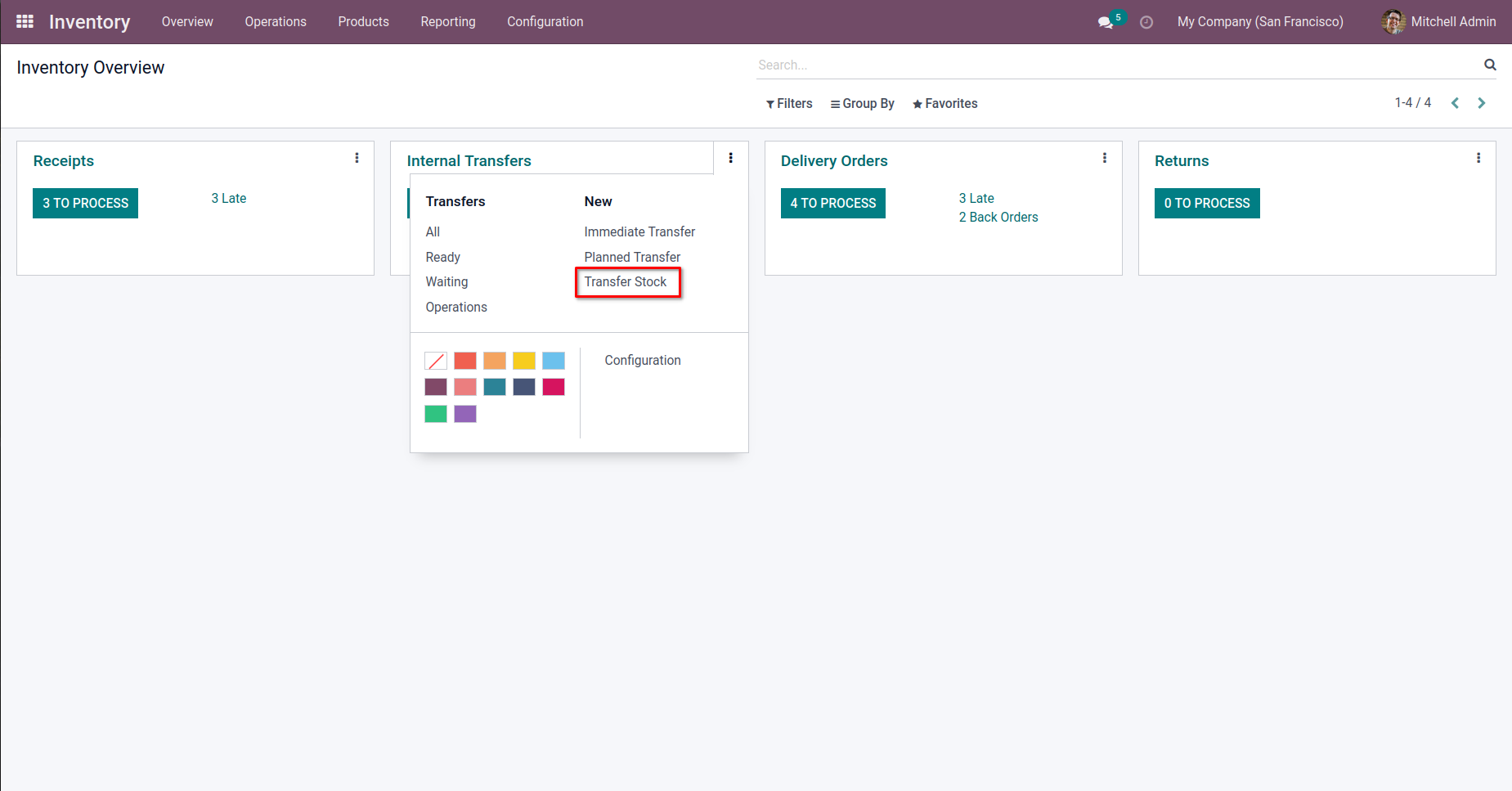Click the no-color swatch with red slash
The height and width of the screenshot is (791, 1512).
click(x=436, y=361)
